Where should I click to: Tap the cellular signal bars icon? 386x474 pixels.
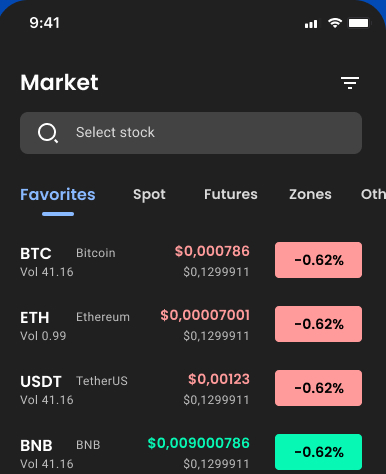(311, 24)
